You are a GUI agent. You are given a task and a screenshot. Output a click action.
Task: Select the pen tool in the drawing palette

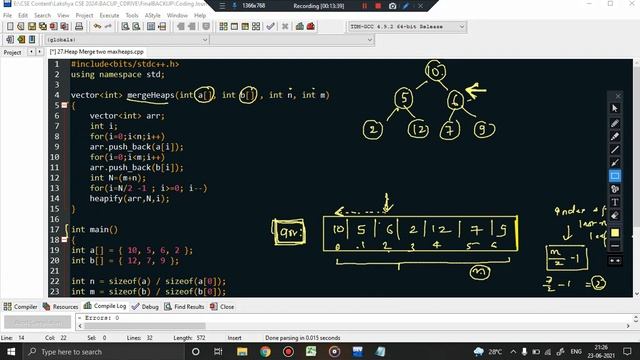615,123
